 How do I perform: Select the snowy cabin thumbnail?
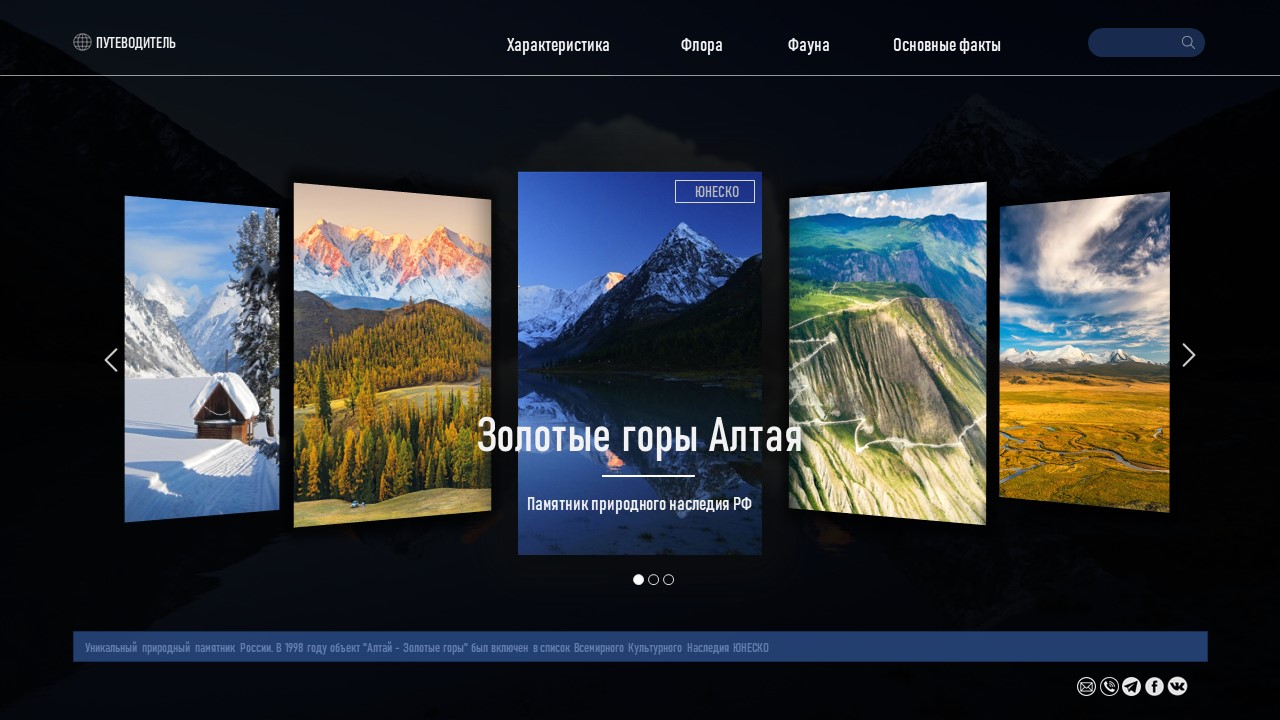click(x=202, y=359)
